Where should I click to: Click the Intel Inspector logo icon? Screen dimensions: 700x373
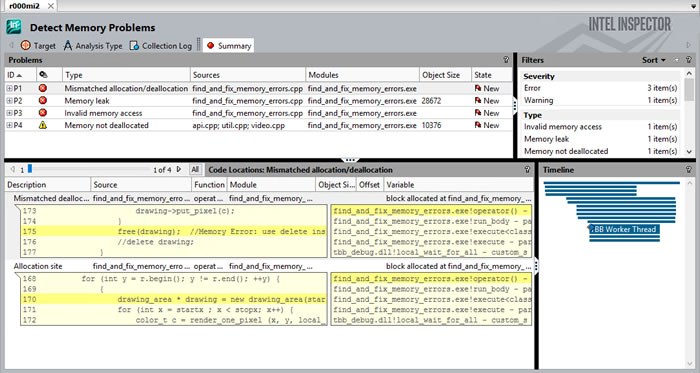pos(14,27)
